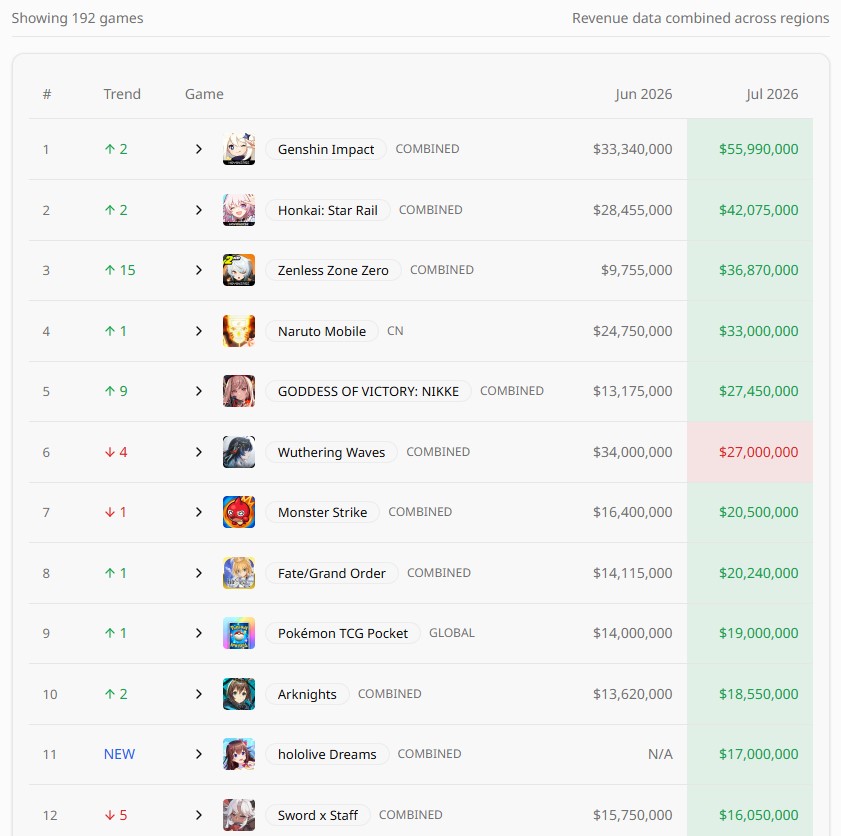Expand the Naruto Mobile row chevron
Image resolution: width=841 pixels, height=836 pixels.
(x=199, y=331)
